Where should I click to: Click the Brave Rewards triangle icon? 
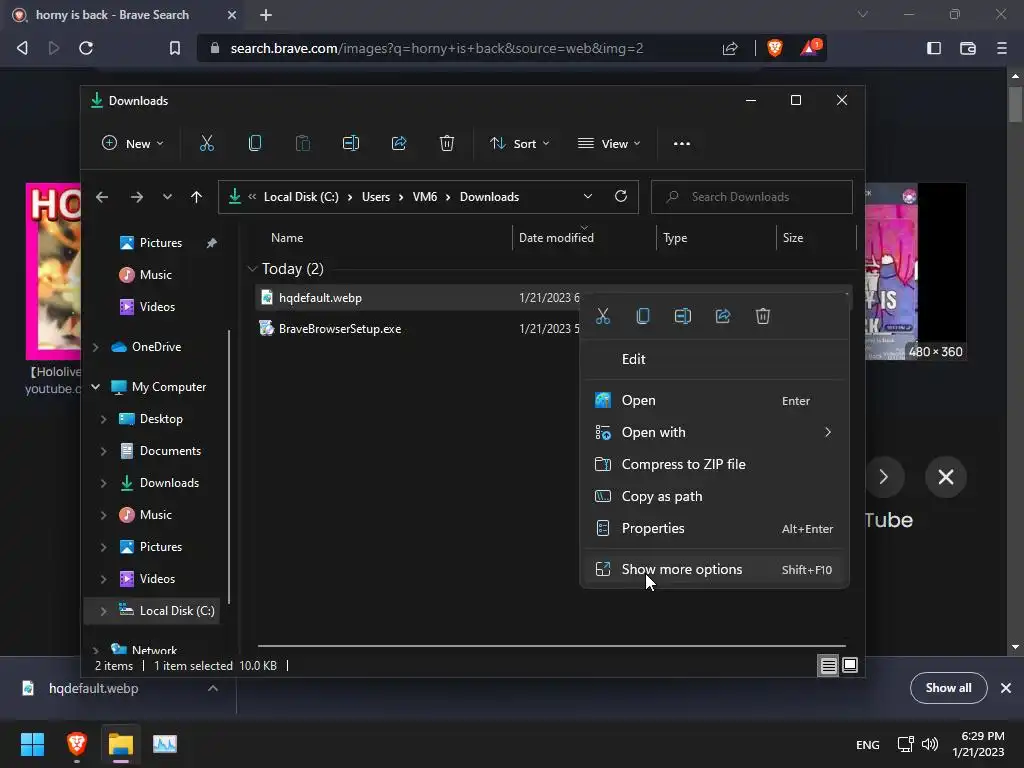point(810,48)
